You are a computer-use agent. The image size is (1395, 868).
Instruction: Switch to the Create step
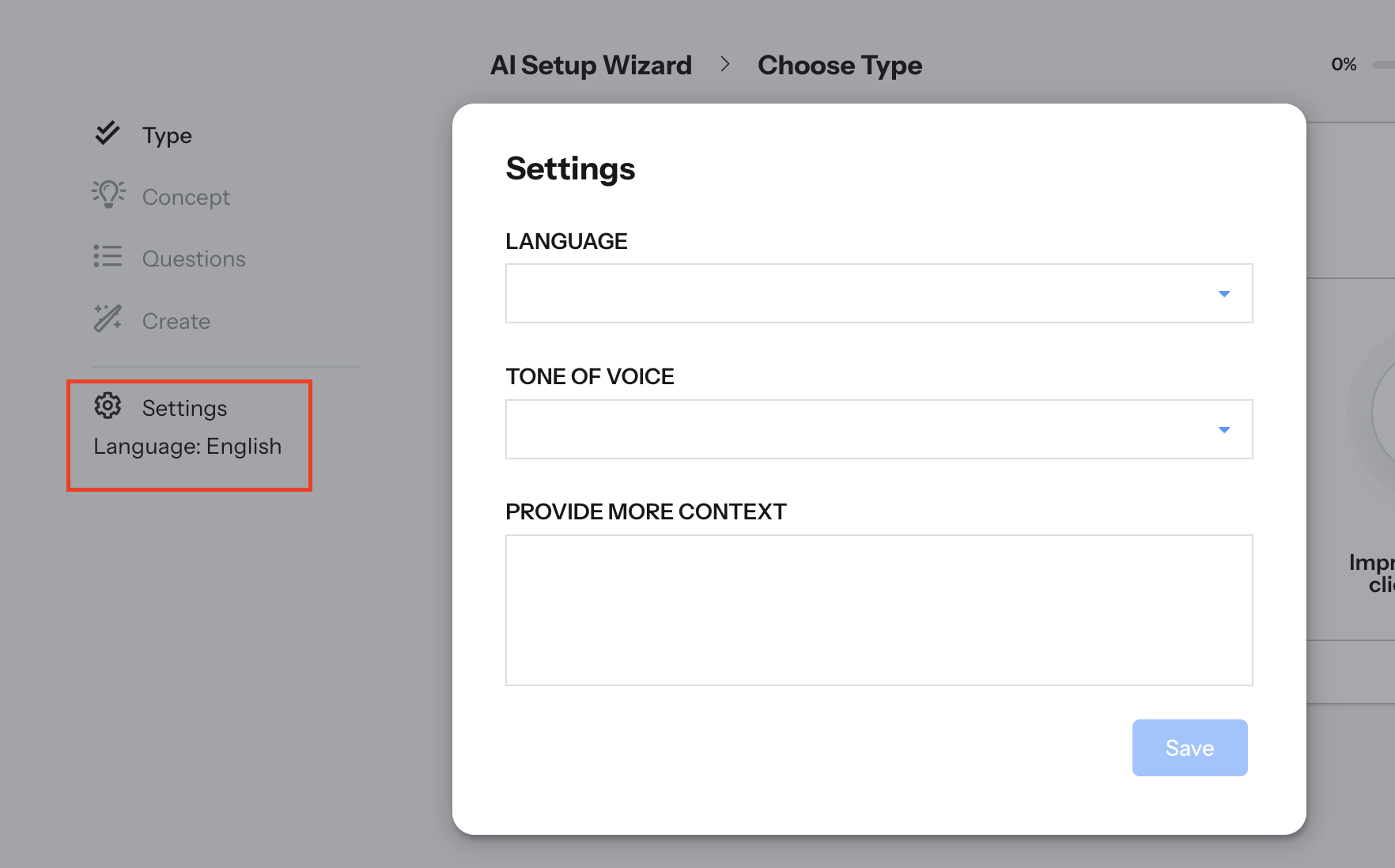point(176,322)
